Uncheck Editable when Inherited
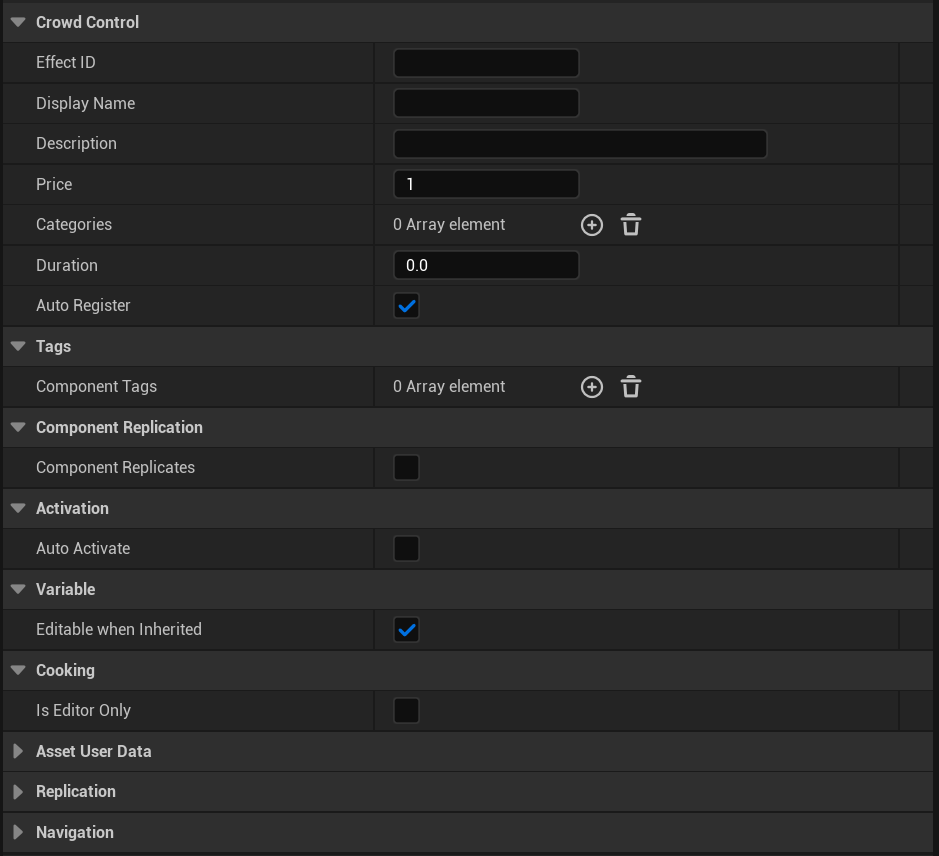The height and width of the screenshot is (856, 939). coord(406,630)
